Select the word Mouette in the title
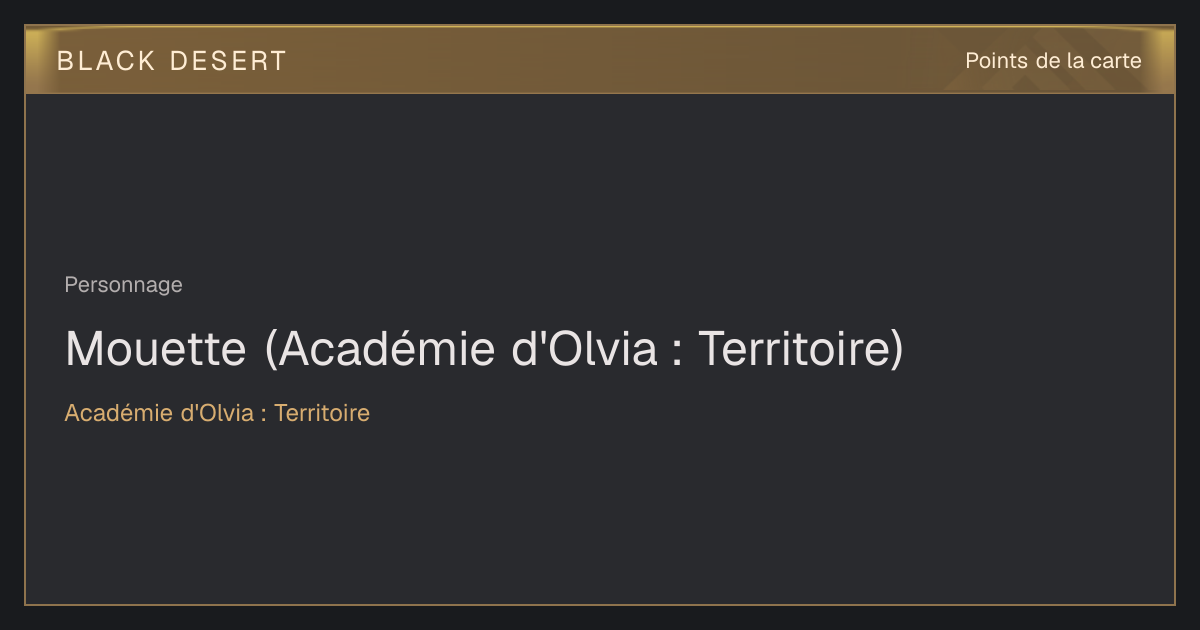This screenshot has height=630, width=1200. (x=155, y=349)
